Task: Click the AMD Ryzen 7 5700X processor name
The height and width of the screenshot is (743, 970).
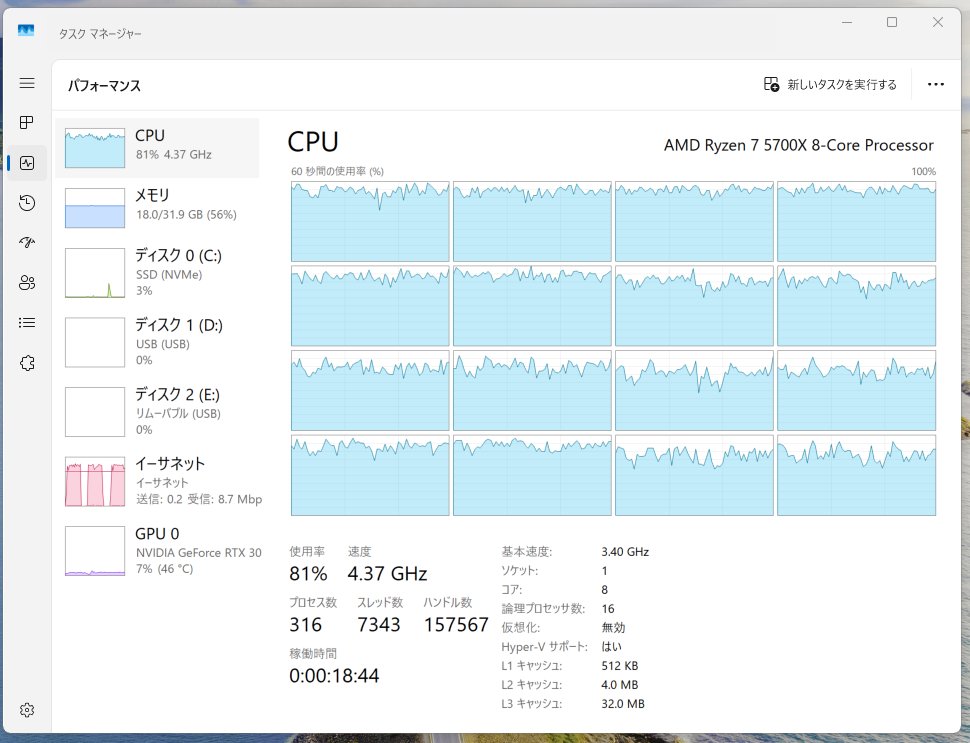Action: click(799, 145)
